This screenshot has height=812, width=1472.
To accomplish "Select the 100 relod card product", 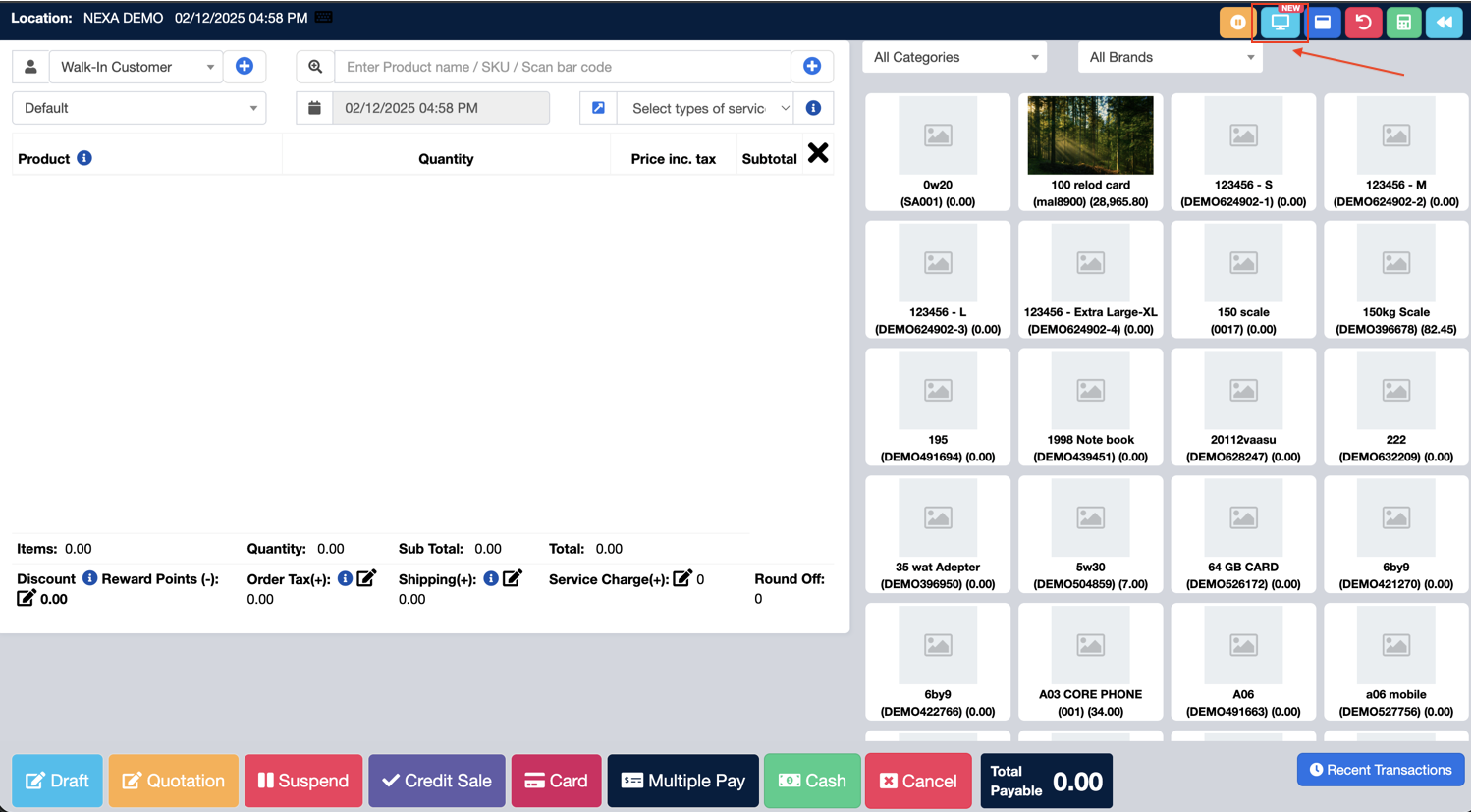I will 1091,152.
